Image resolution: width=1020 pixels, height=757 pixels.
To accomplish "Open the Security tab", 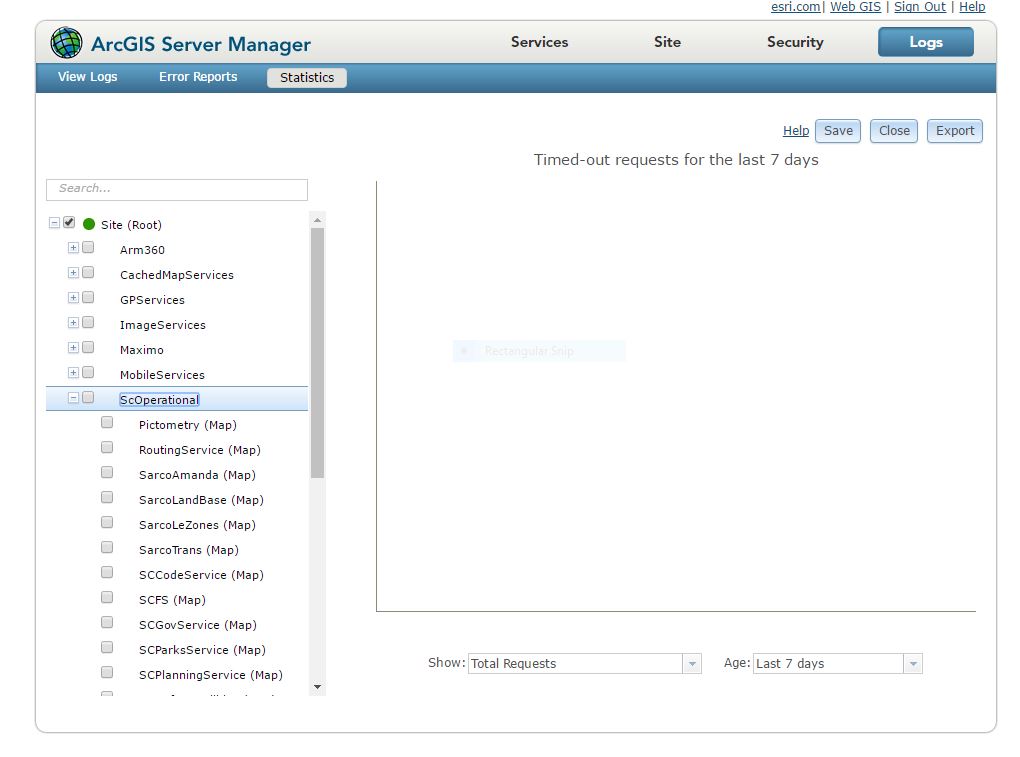I will [x=795, y=42].
